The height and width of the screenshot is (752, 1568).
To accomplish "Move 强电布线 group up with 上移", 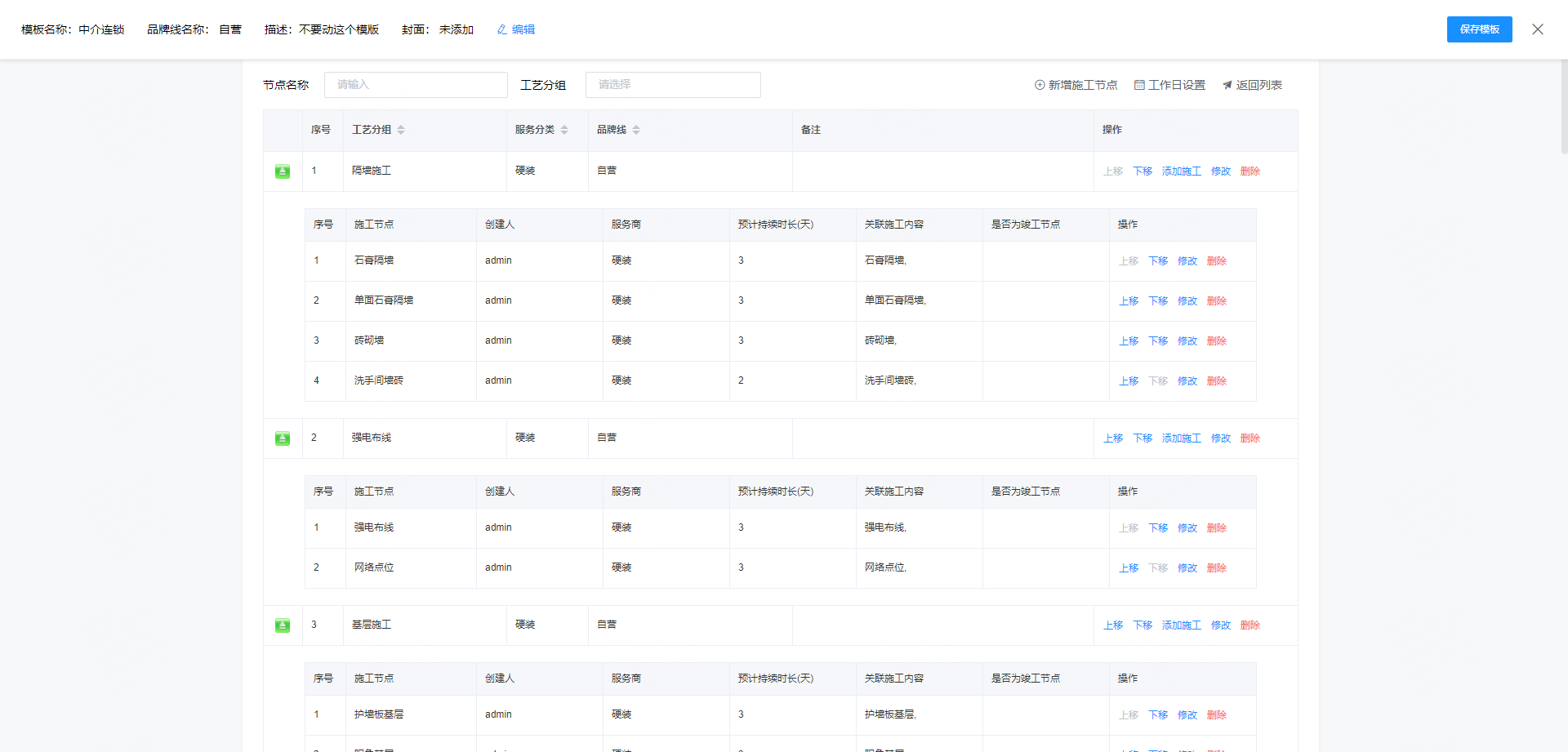I will (x=1112, y=438).
